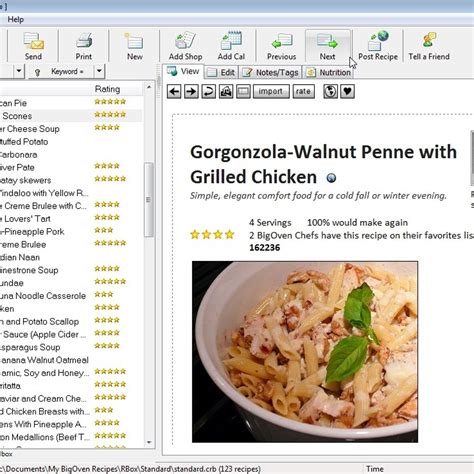474x474 pixels.
Task: Click the four-star rating under title
Action: [x=212, y=235]
